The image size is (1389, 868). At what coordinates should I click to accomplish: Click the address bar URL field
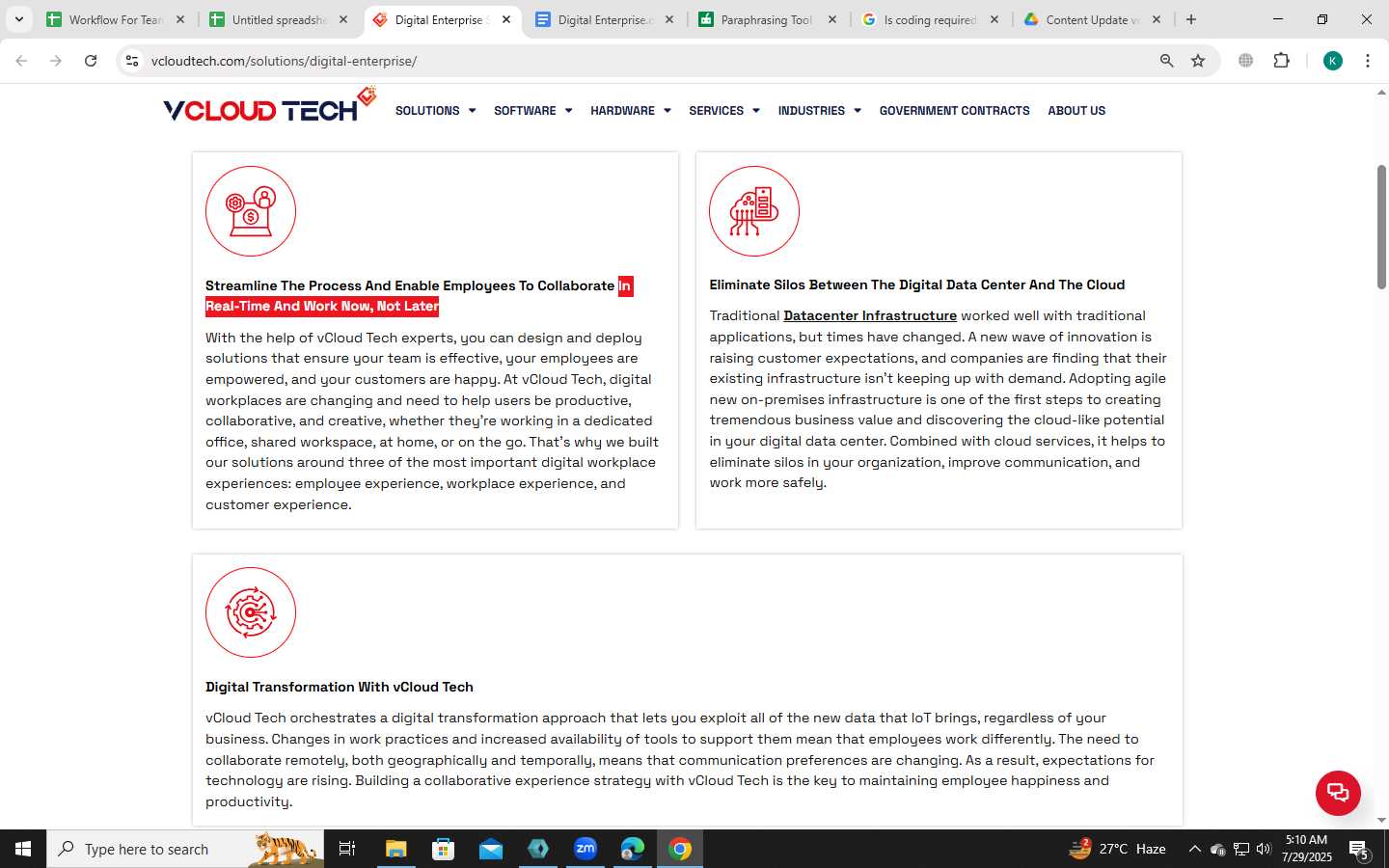coord(646,61)
